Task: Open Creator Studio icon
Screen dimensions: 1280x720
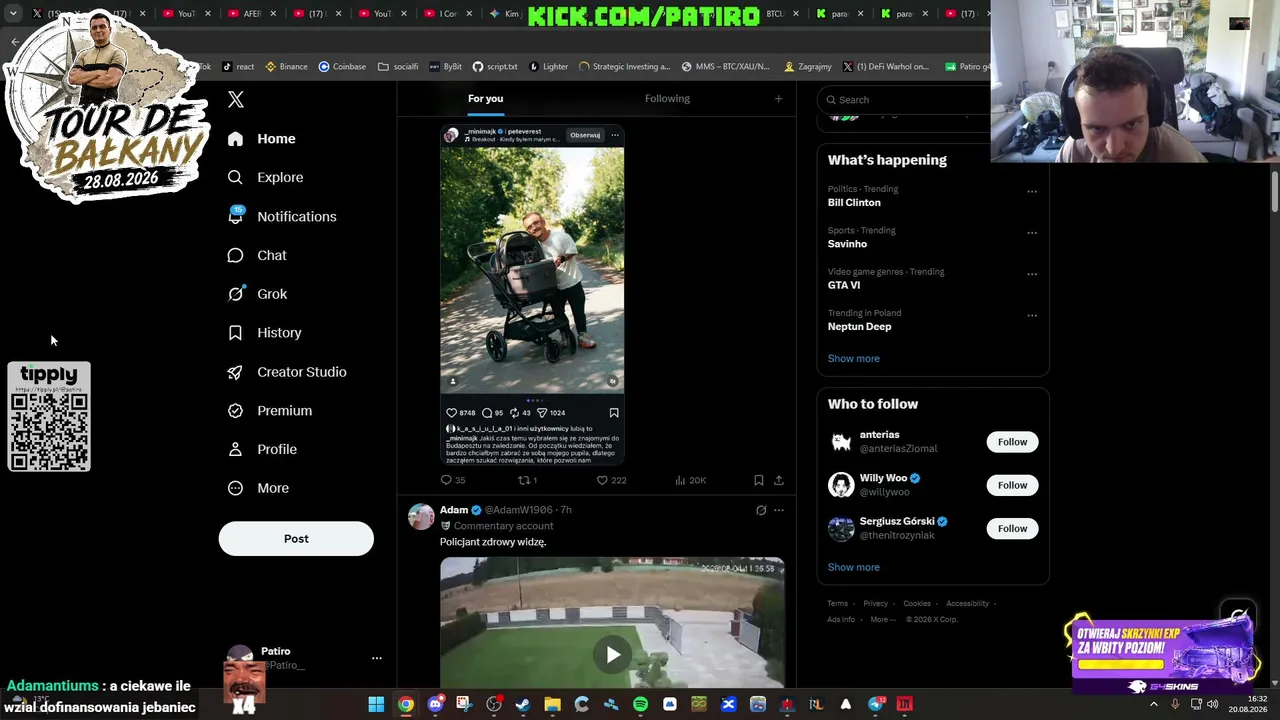Action: tap(235, 372)
